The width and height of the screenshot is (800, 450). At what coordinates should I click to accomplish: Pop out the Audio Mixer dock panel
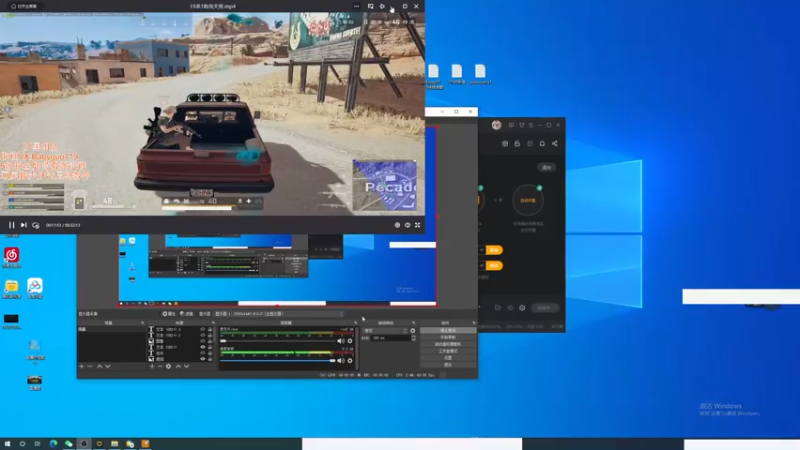tap(356, 323)
